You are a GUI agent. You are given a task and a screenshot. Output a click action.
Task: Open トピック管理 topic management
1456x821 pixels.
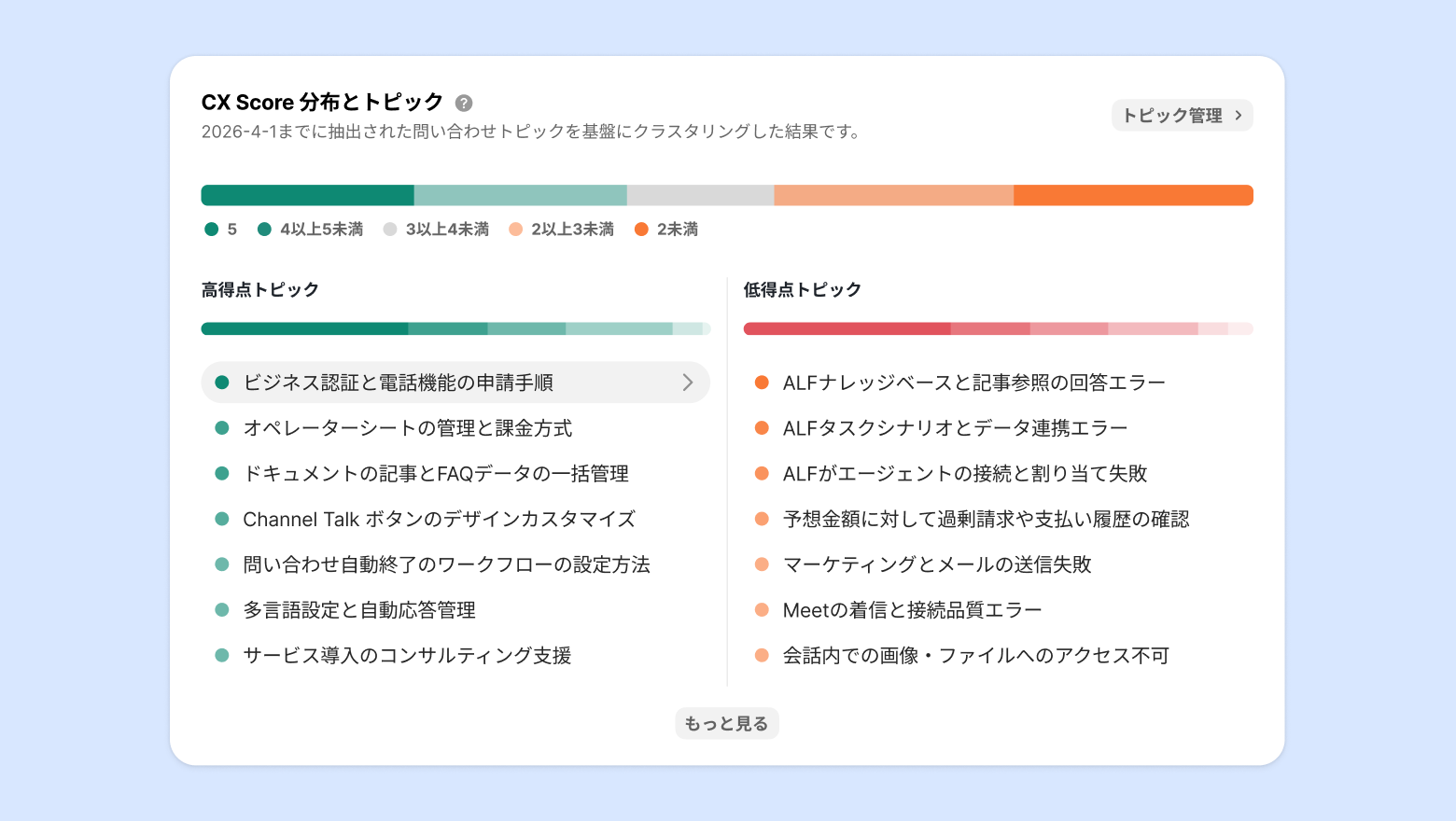click(1182, 116)
